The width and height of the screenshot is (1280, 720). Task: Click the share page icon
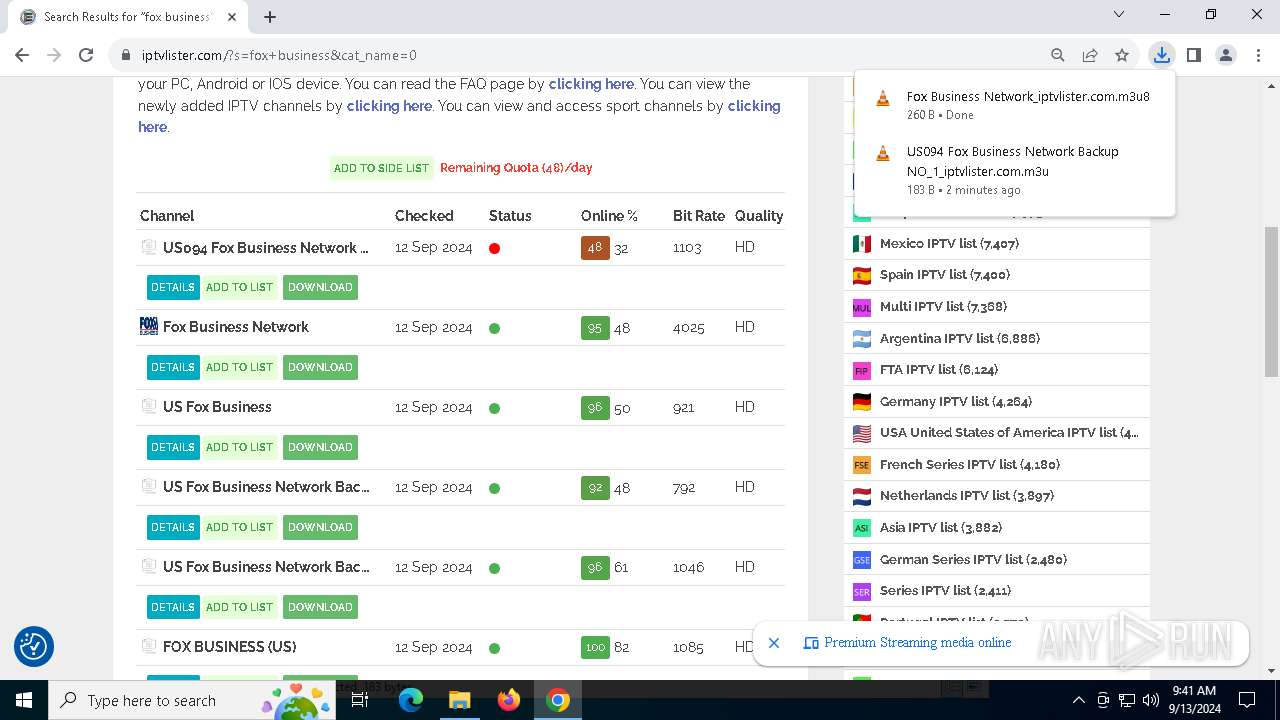coord(1090,55)
